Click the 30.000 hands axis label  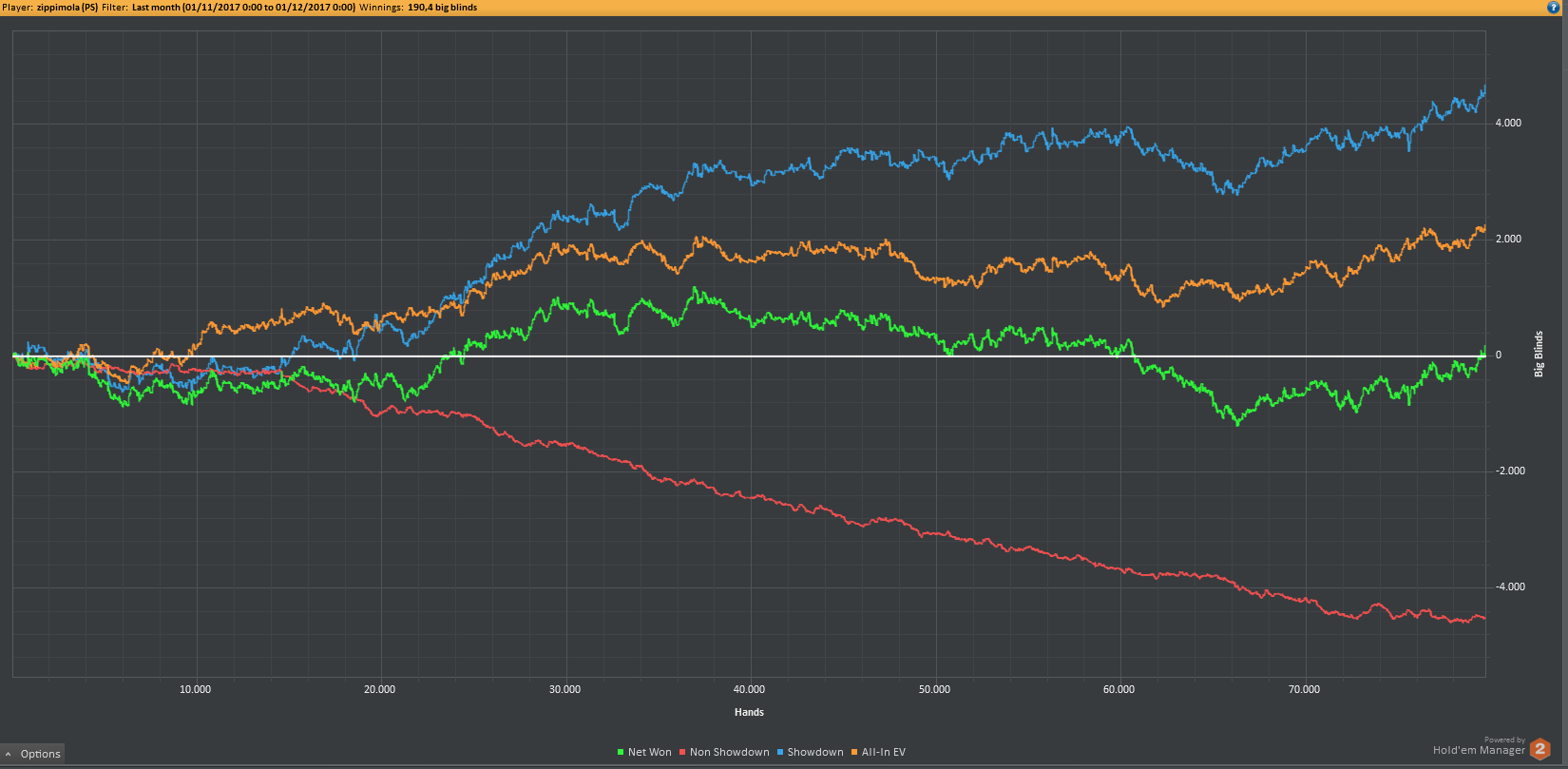click(564, 689)
